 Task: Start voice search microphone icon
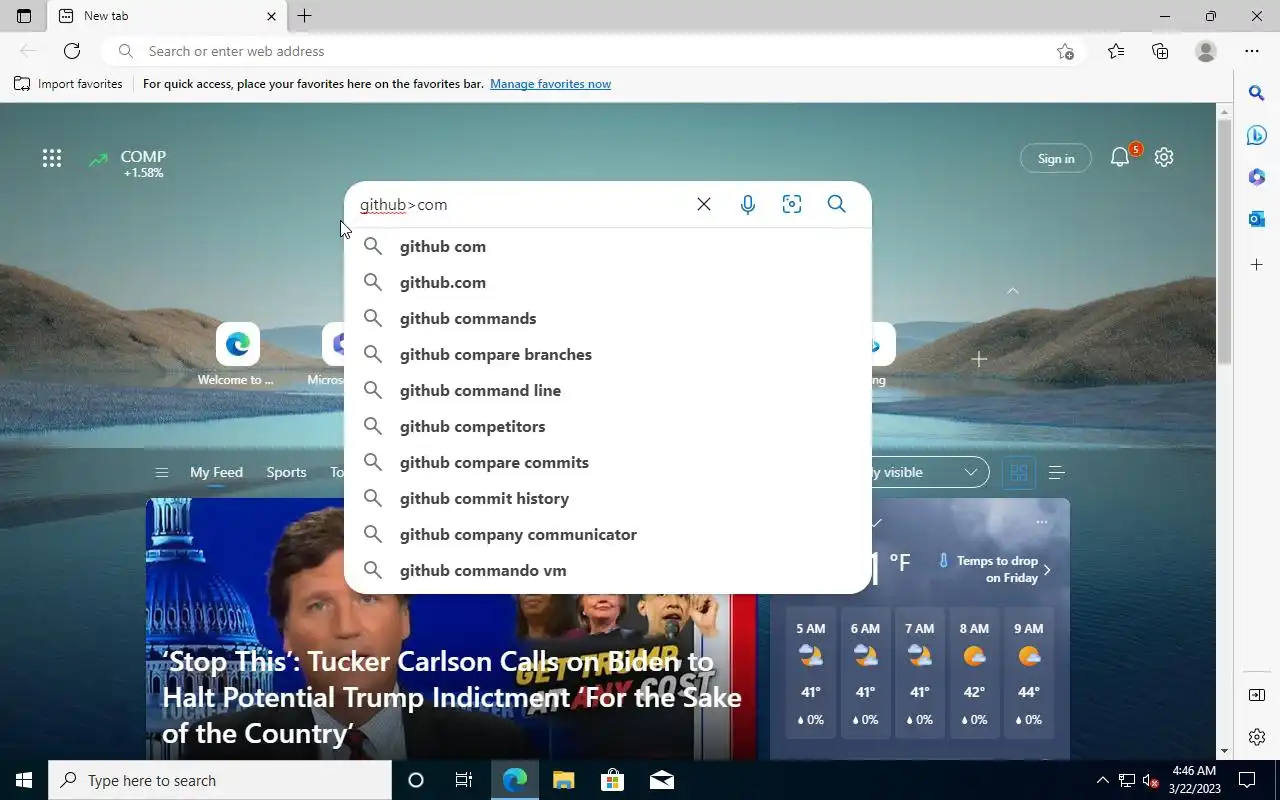(748, 204)
